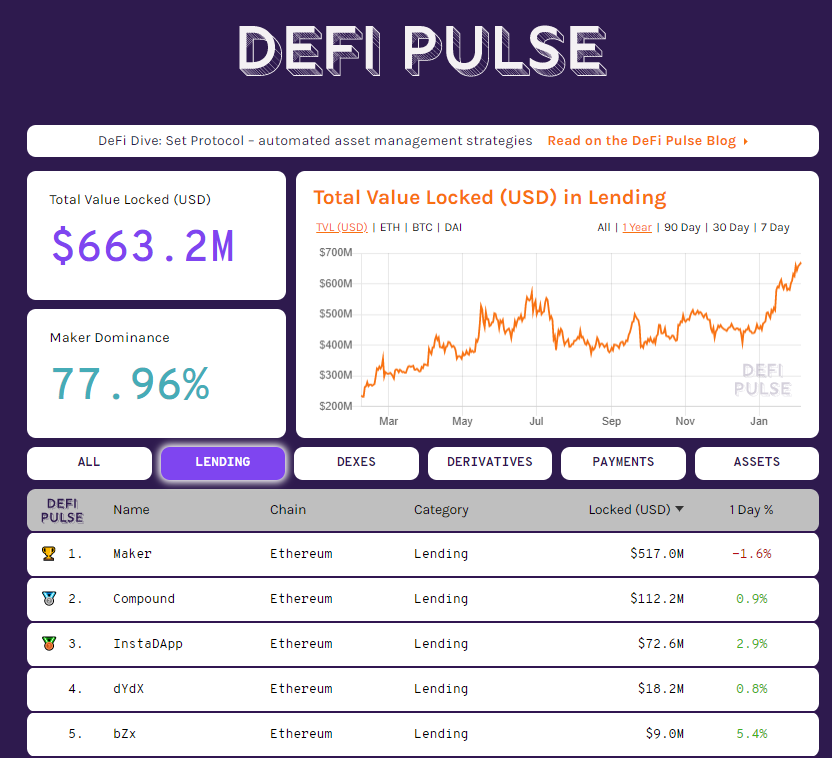This screenshot has height=758, width=832.
Task: Click the silver medal icon beside Compound
Action: 49,599
